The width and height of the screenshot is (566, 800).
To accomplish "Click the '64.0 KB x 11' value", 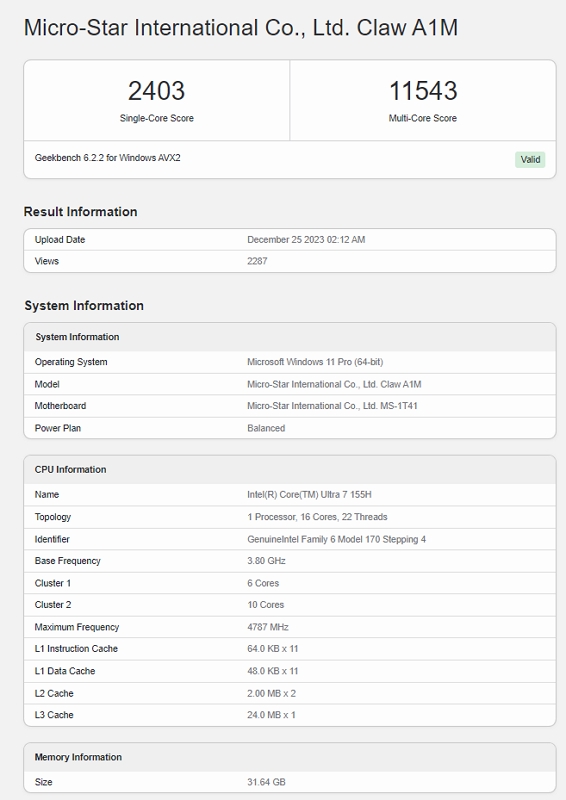I will point(273,648).
